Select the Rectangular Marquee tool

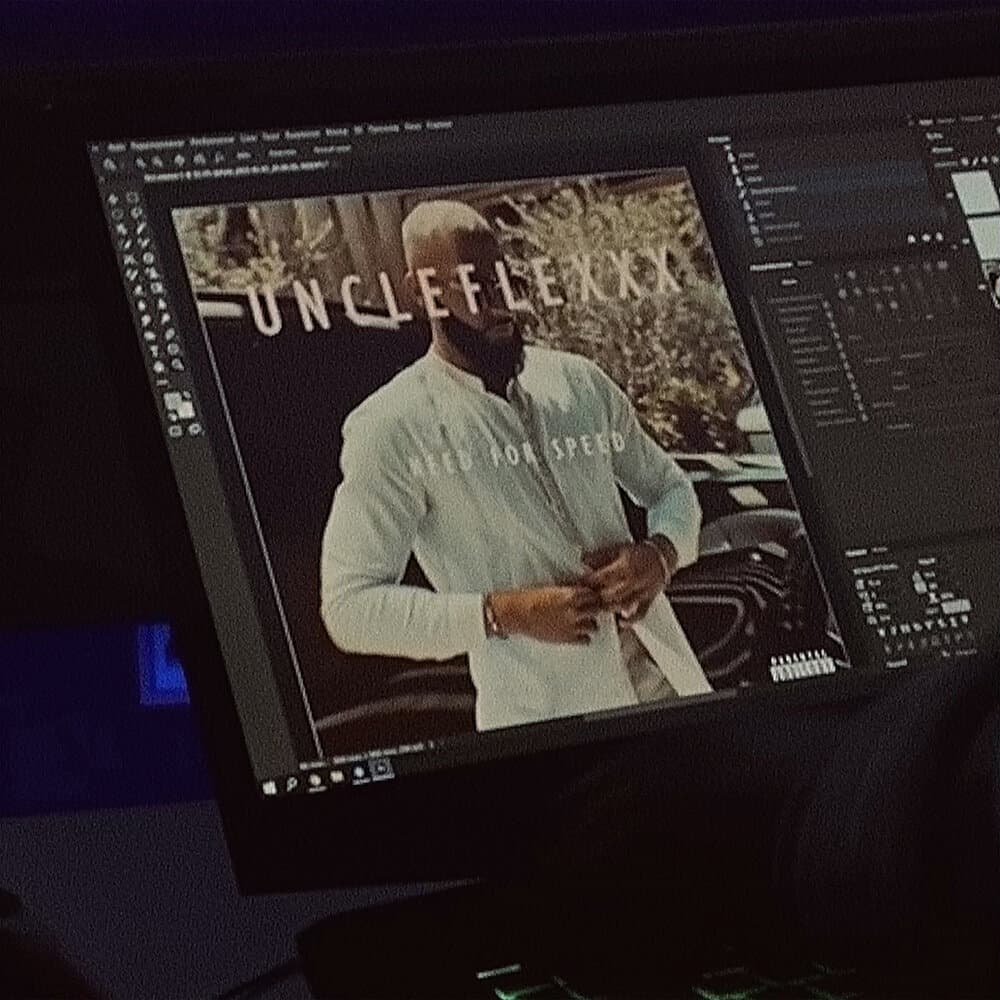(116, 213)
